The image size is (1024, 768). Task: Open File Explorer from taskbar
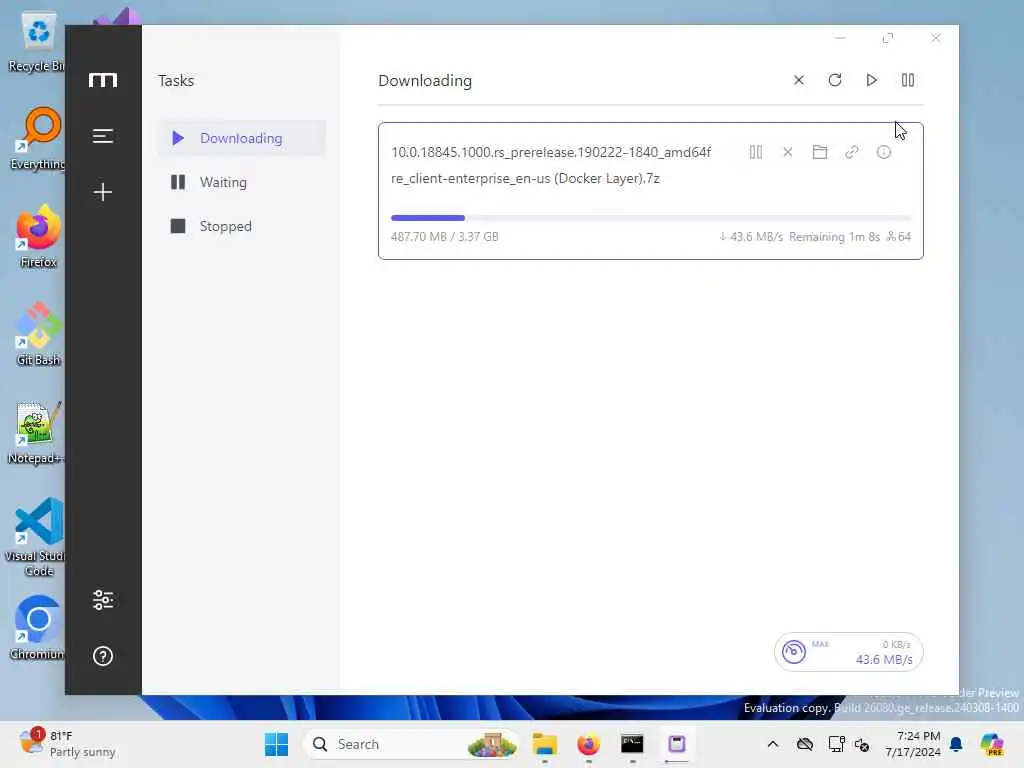544,744
